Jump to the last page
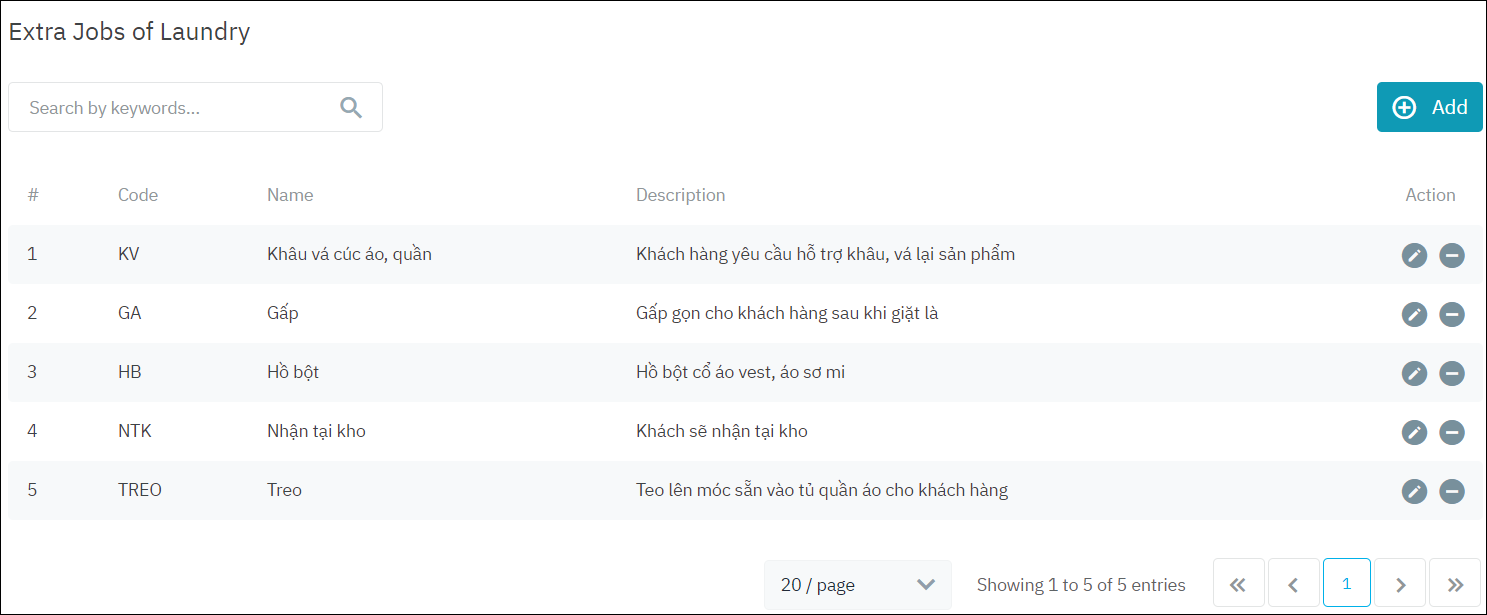 coord(1454,584)
